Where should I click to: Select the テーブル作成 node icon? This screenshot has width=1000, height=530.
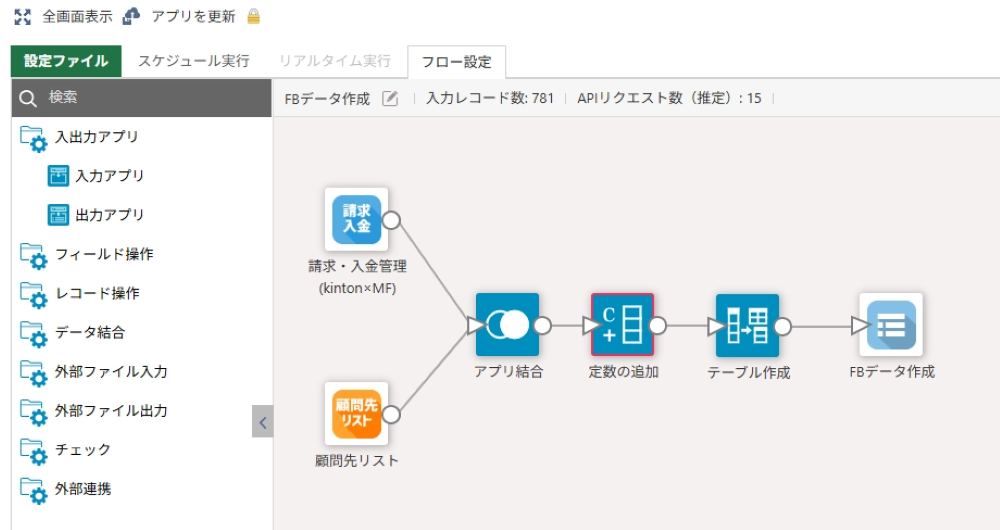(x=747, y=325)
